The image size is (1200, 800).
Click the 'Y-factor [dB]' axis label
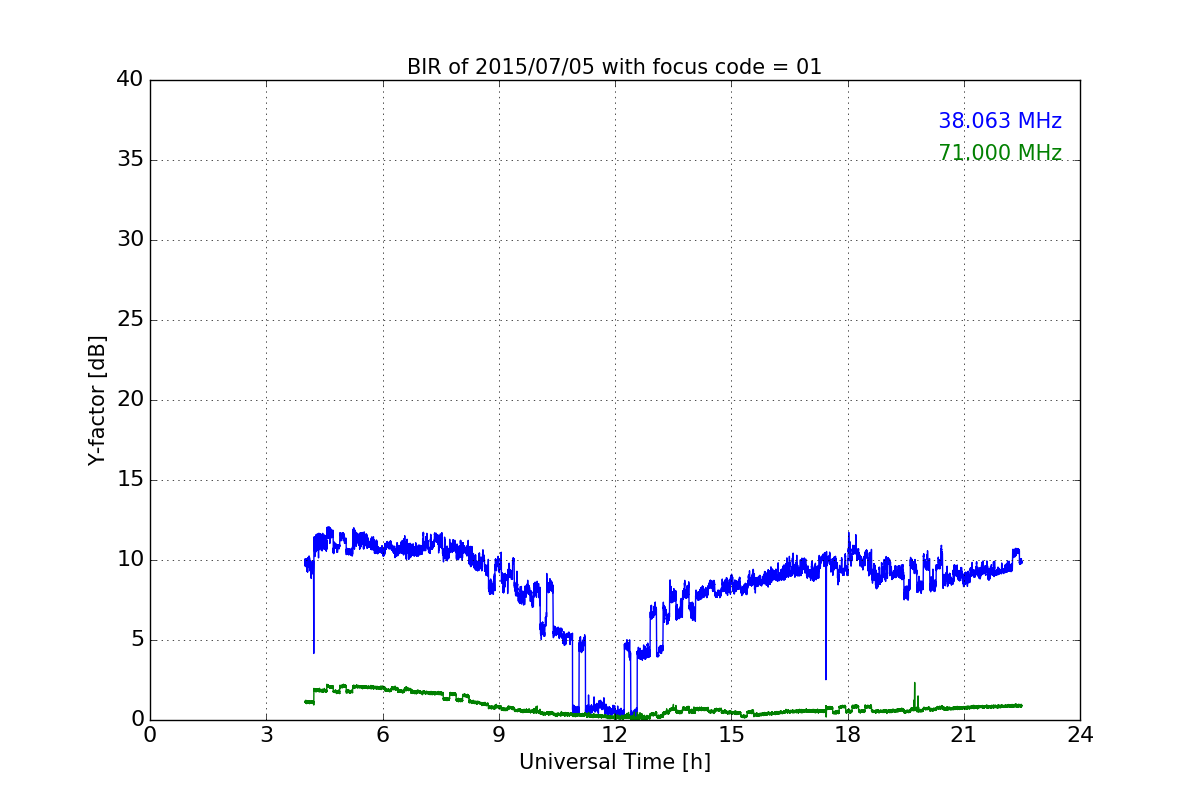point(97,400)
